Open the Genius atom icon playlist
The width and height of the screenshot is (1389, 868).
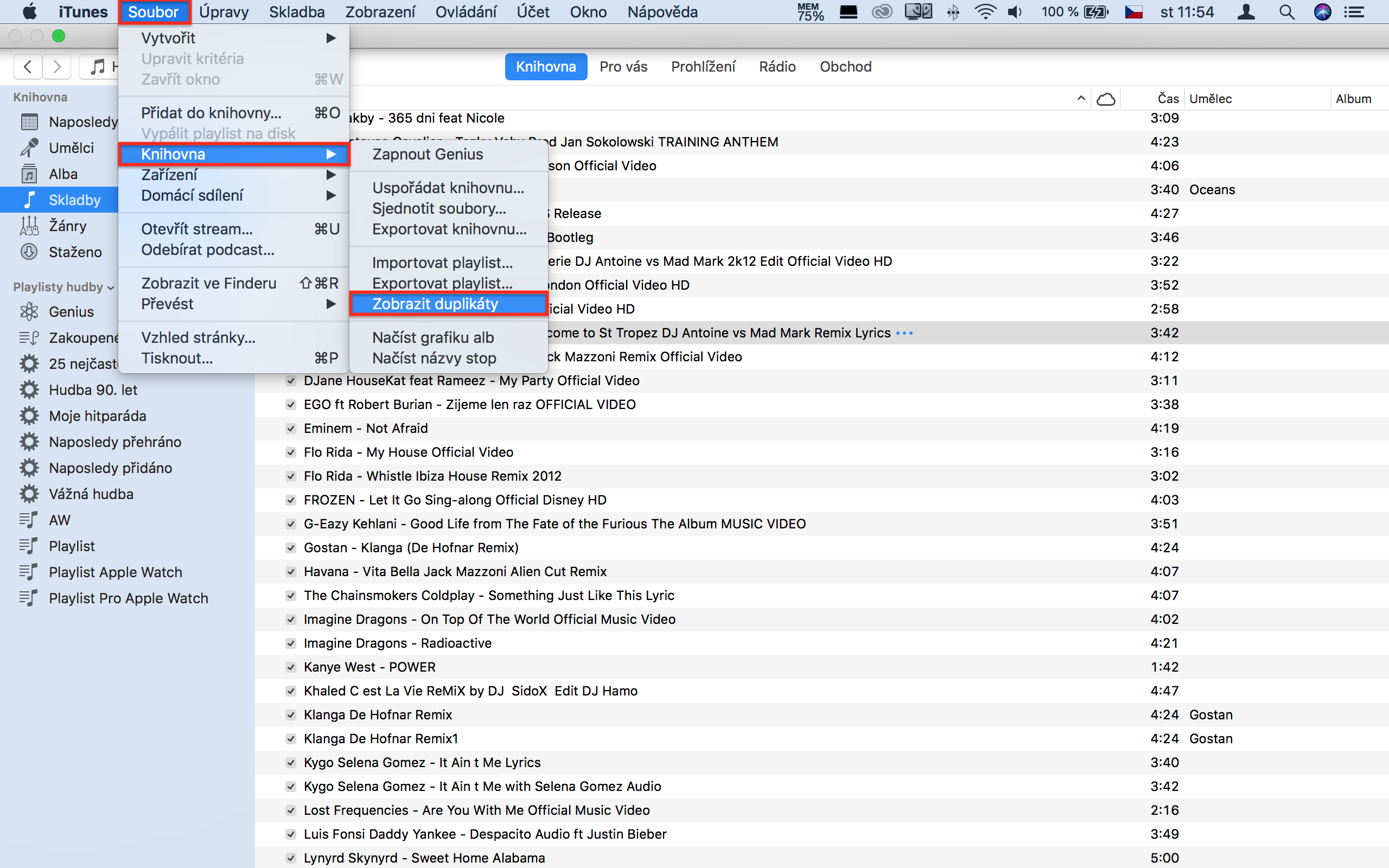click(x=29, y=311)
